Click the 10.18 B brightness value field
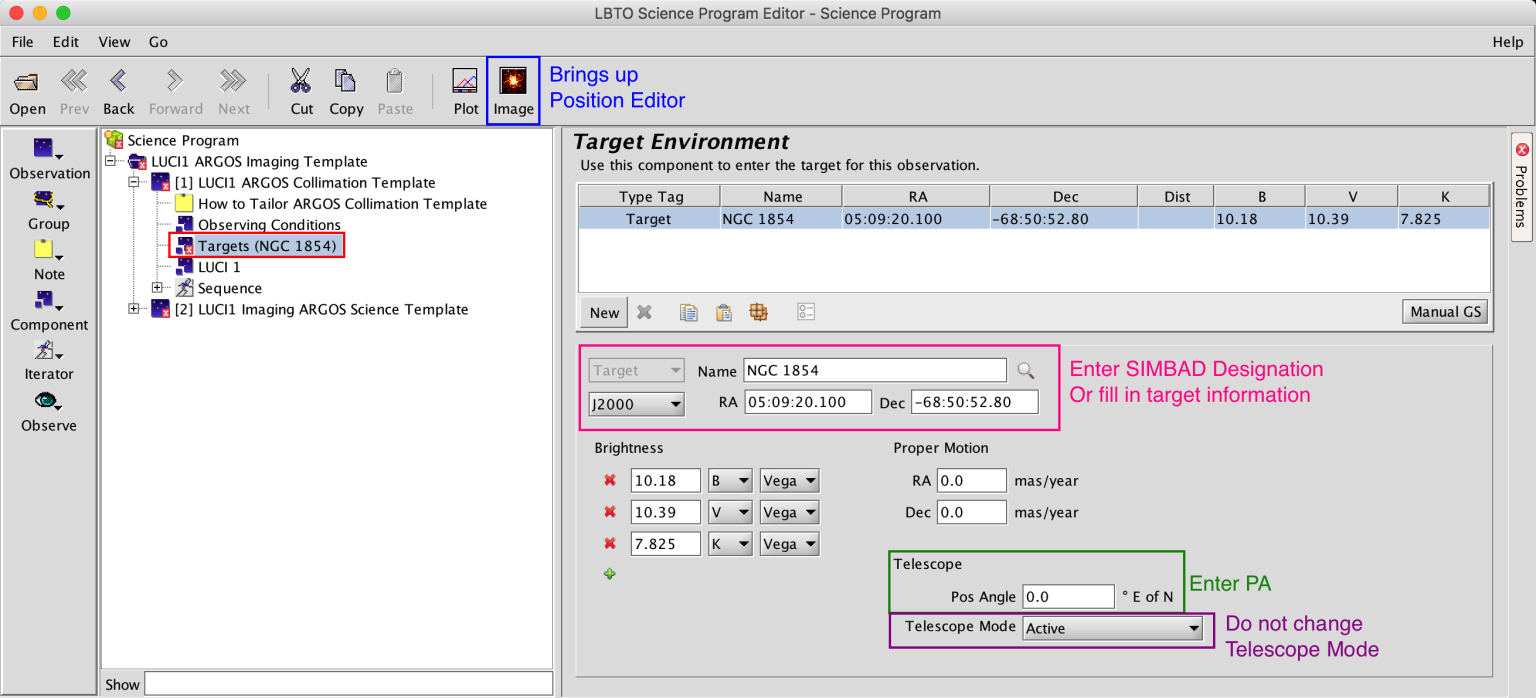 coord(666,481)
